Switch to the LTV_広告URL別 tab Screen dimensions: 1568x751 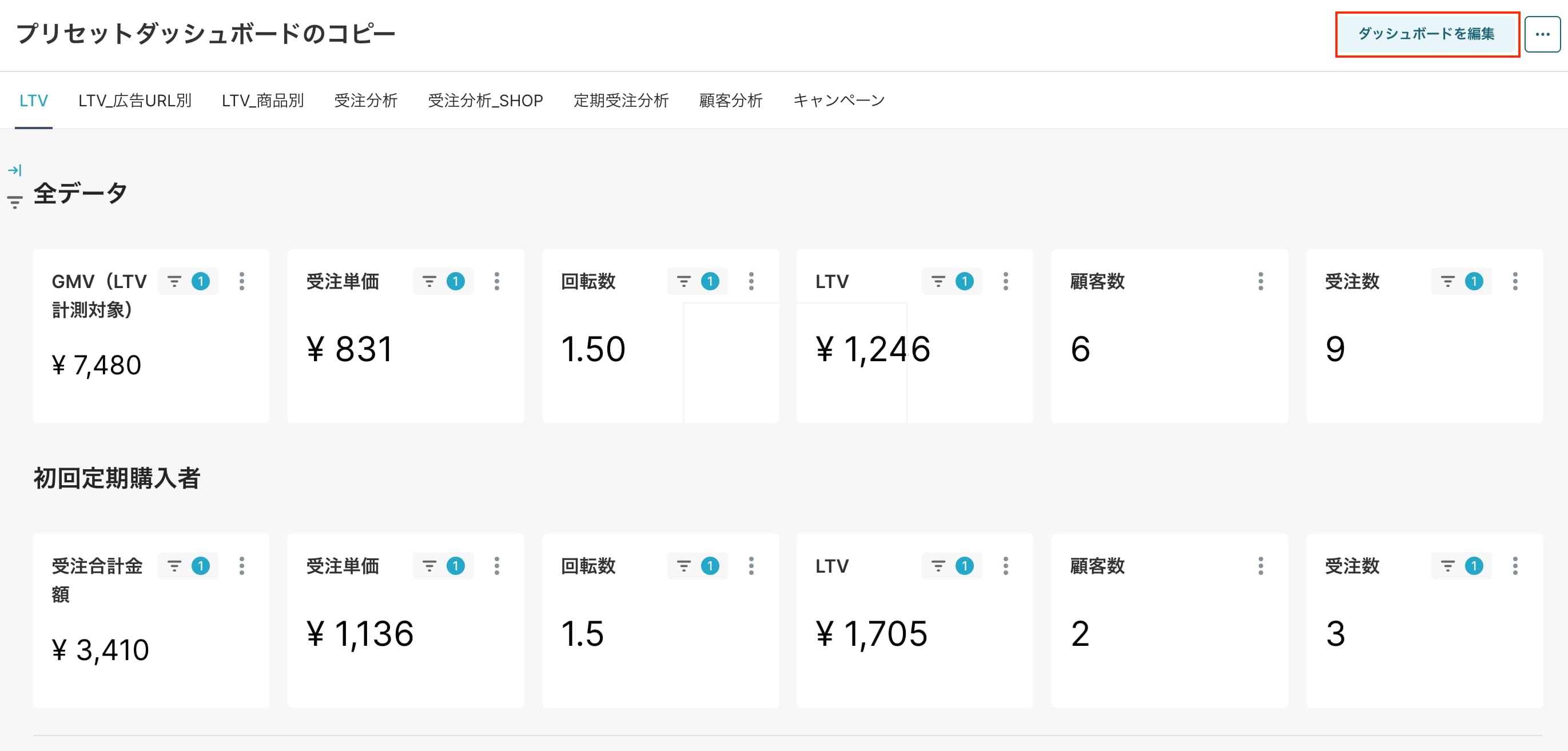pos(134,101)
